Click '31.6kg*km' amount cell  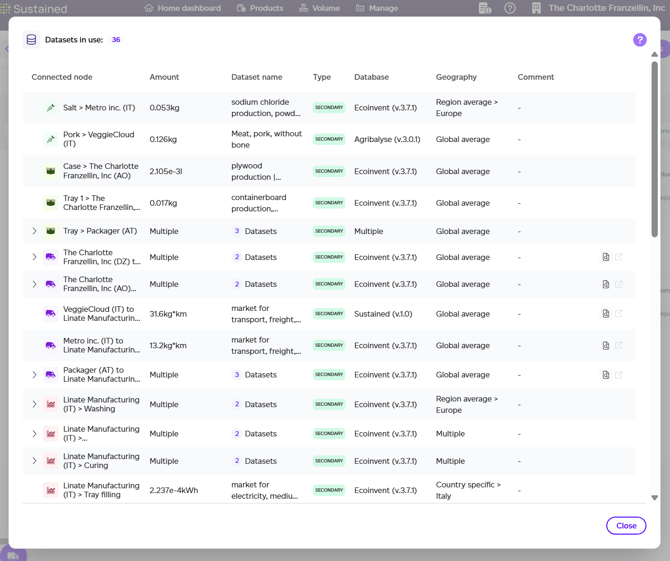click(168, 314)
